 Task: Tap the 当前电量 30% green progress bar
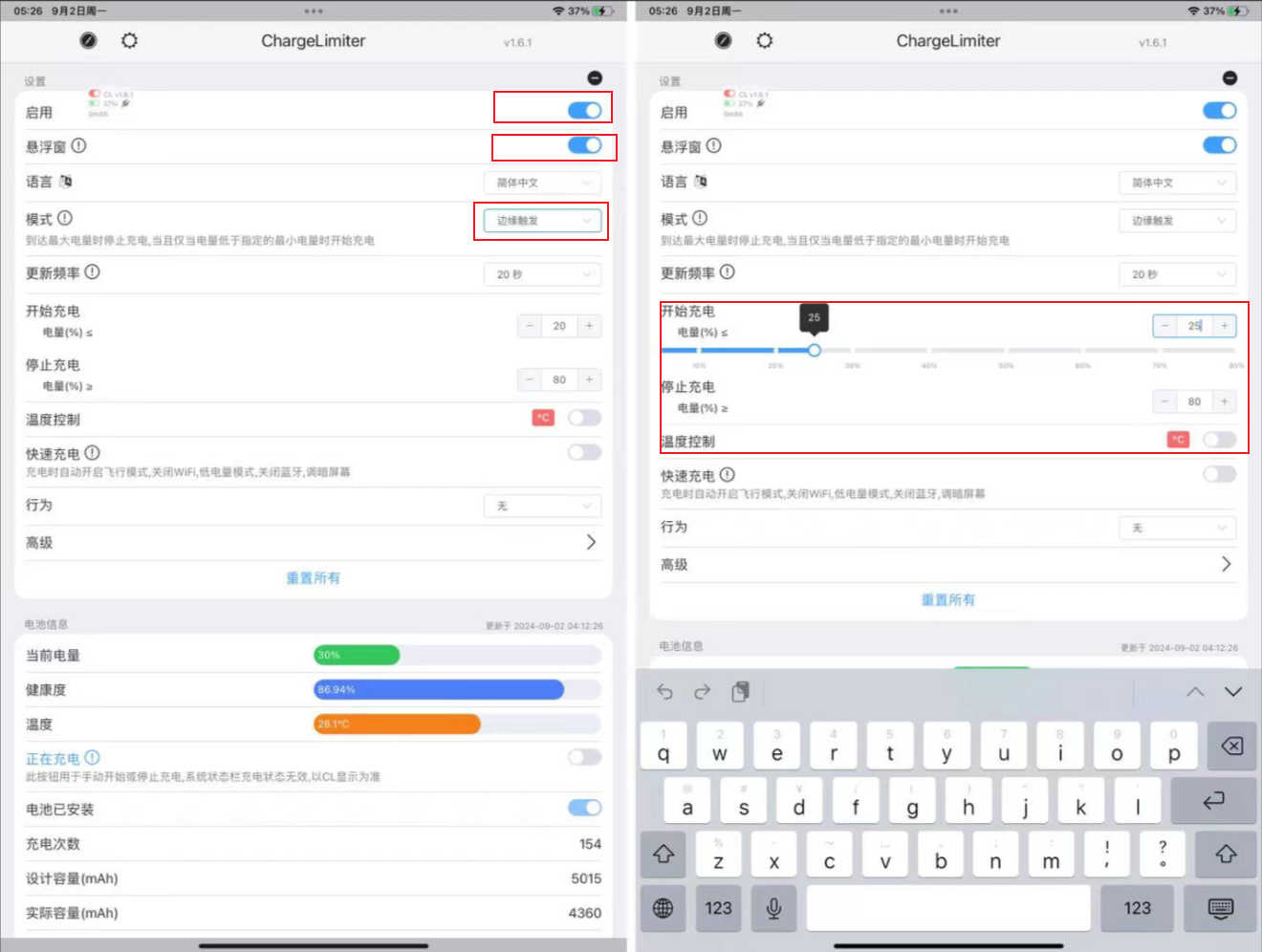click(357, 655)
